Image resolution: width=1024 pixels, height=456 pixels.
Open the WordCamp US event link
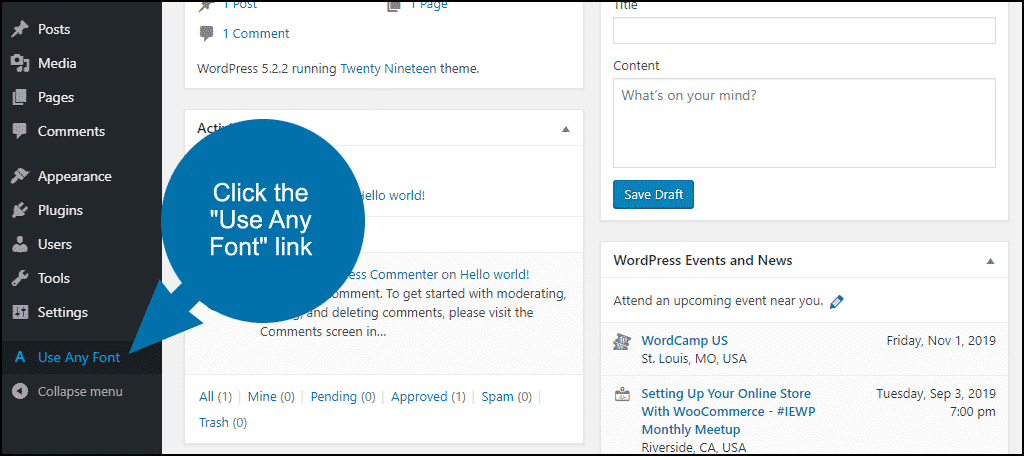coord(684,340)
